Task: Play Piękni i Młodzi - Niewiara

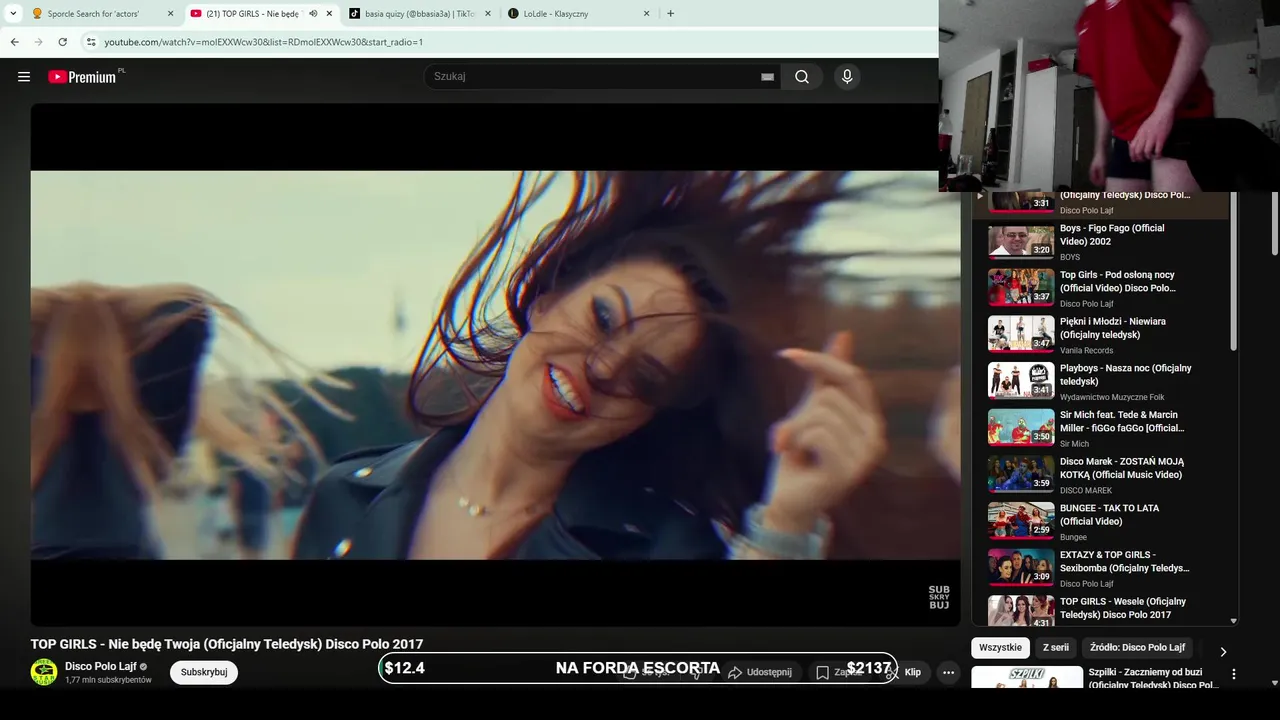Action: (1113, 328)
